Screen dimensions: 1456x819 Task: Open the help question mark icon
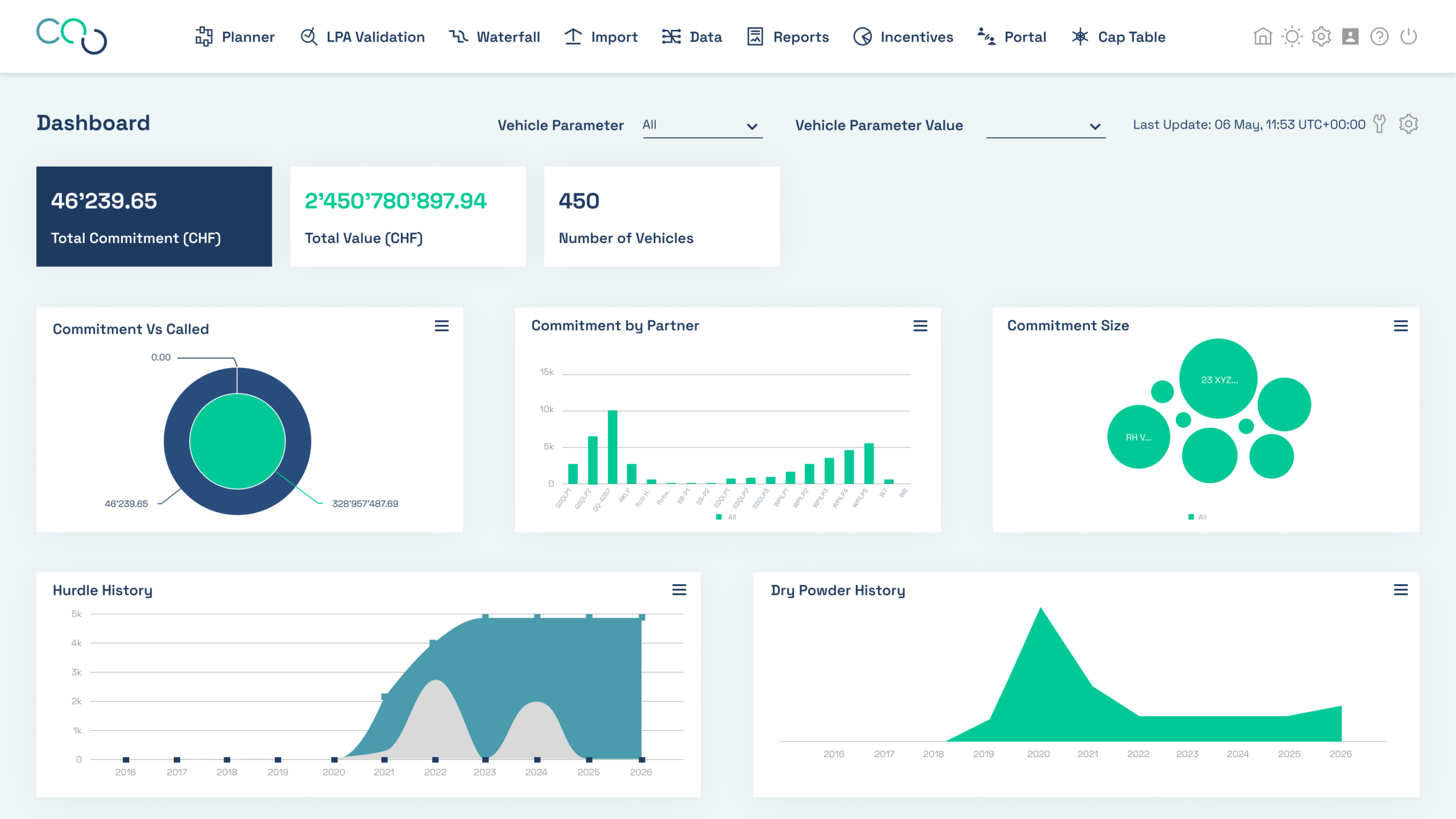(1379, 36)
